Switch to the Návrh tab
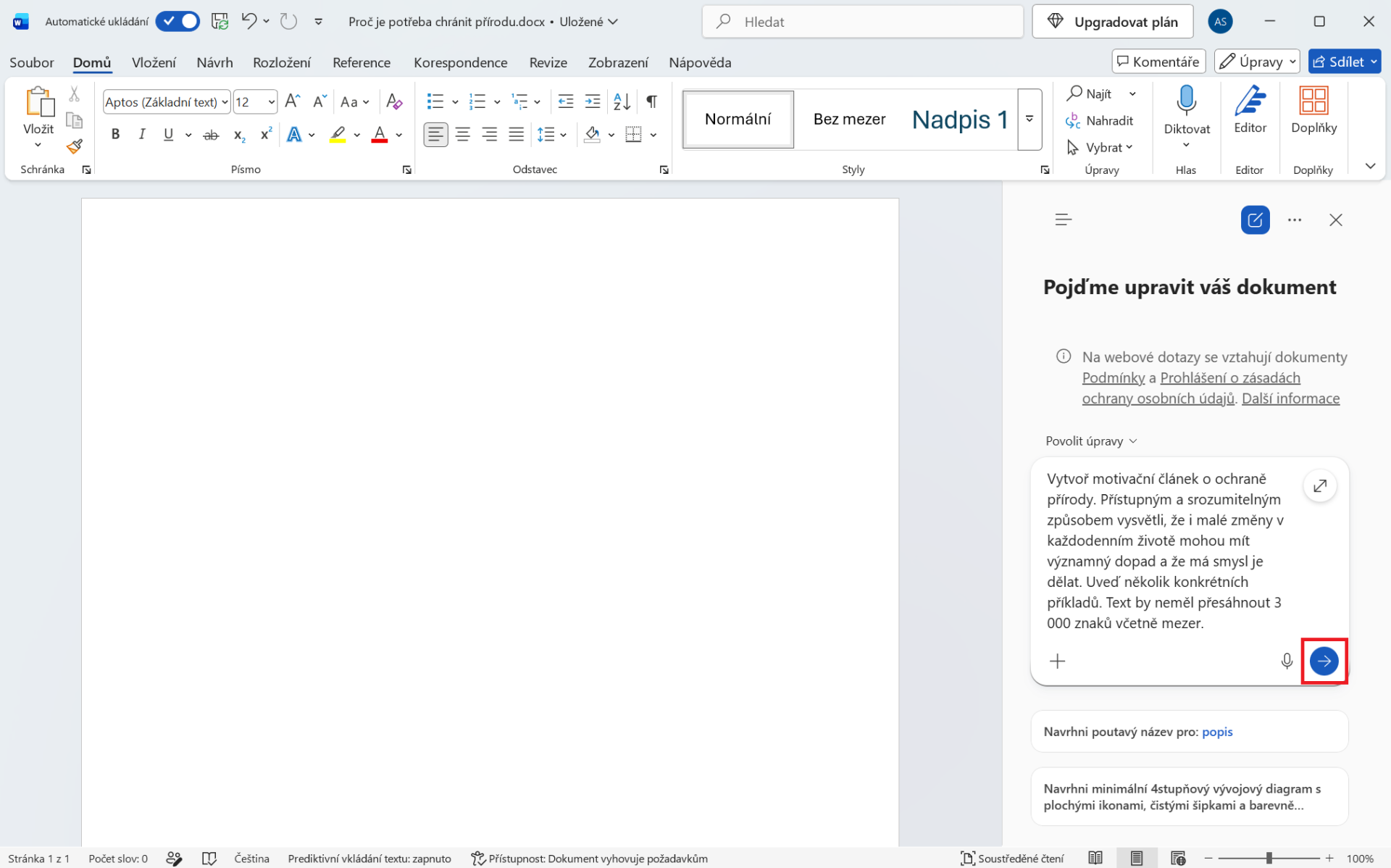This screenshot has height=868, width=1391. [214, 62]
